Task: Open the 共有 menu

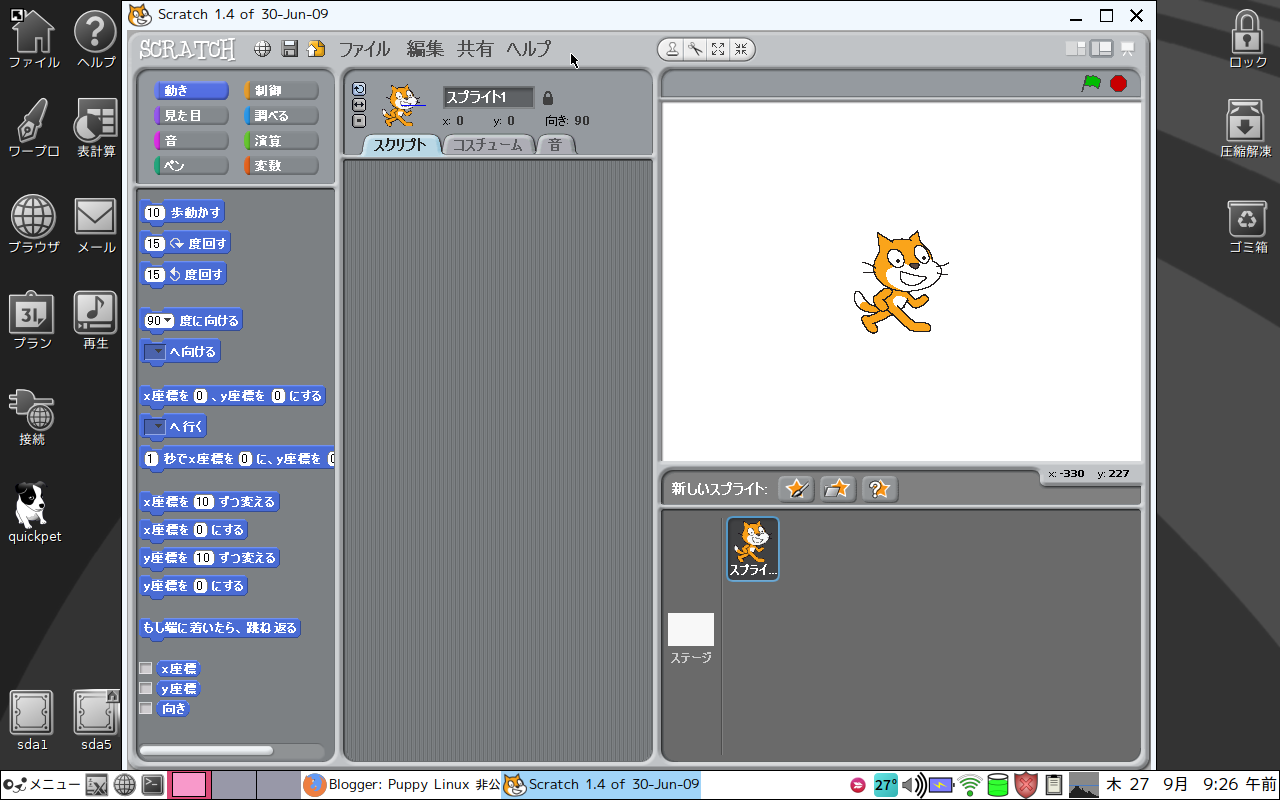Action: point(475,49)
